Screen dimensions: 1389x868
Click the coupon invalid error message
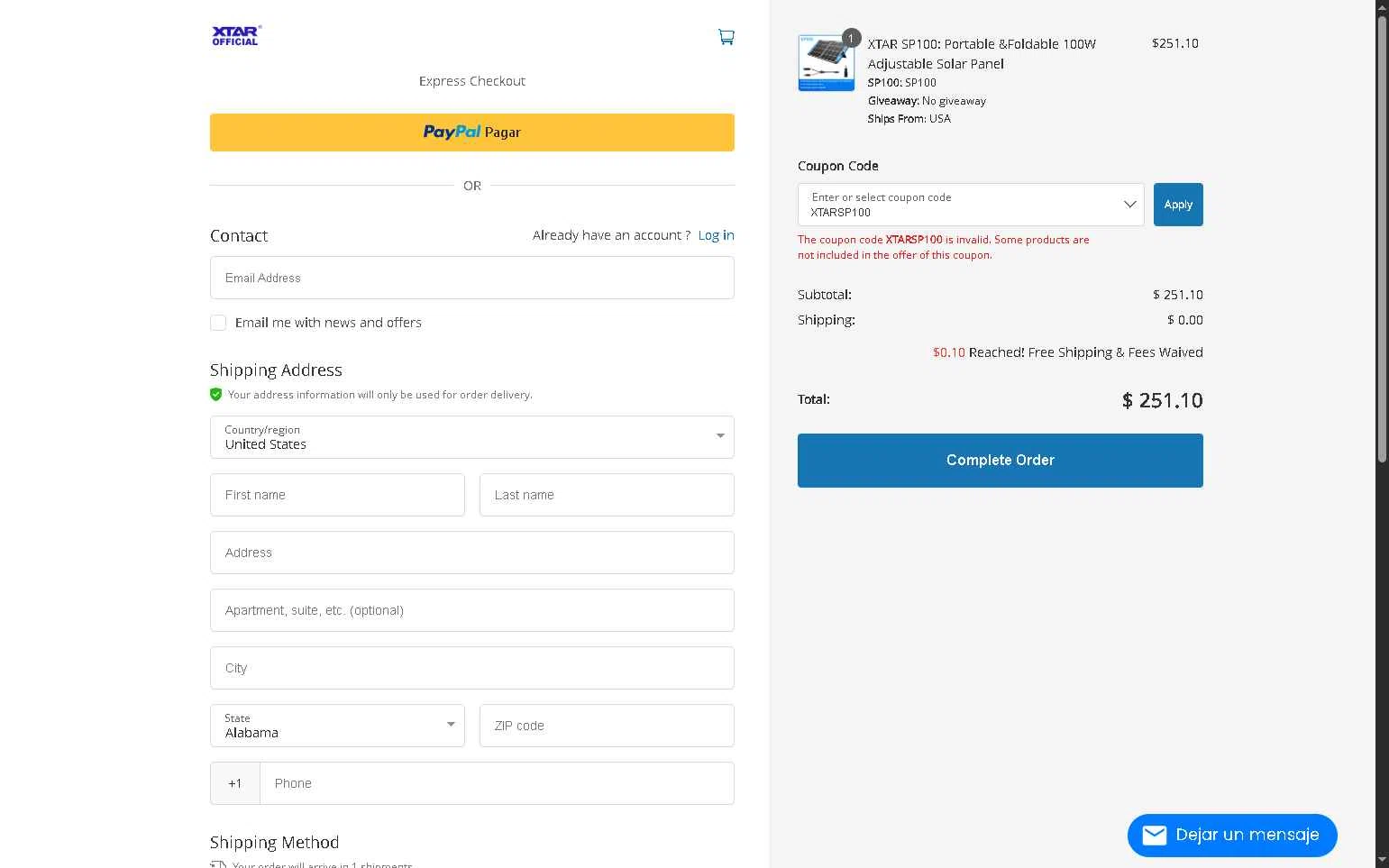(x=944, y=247)
